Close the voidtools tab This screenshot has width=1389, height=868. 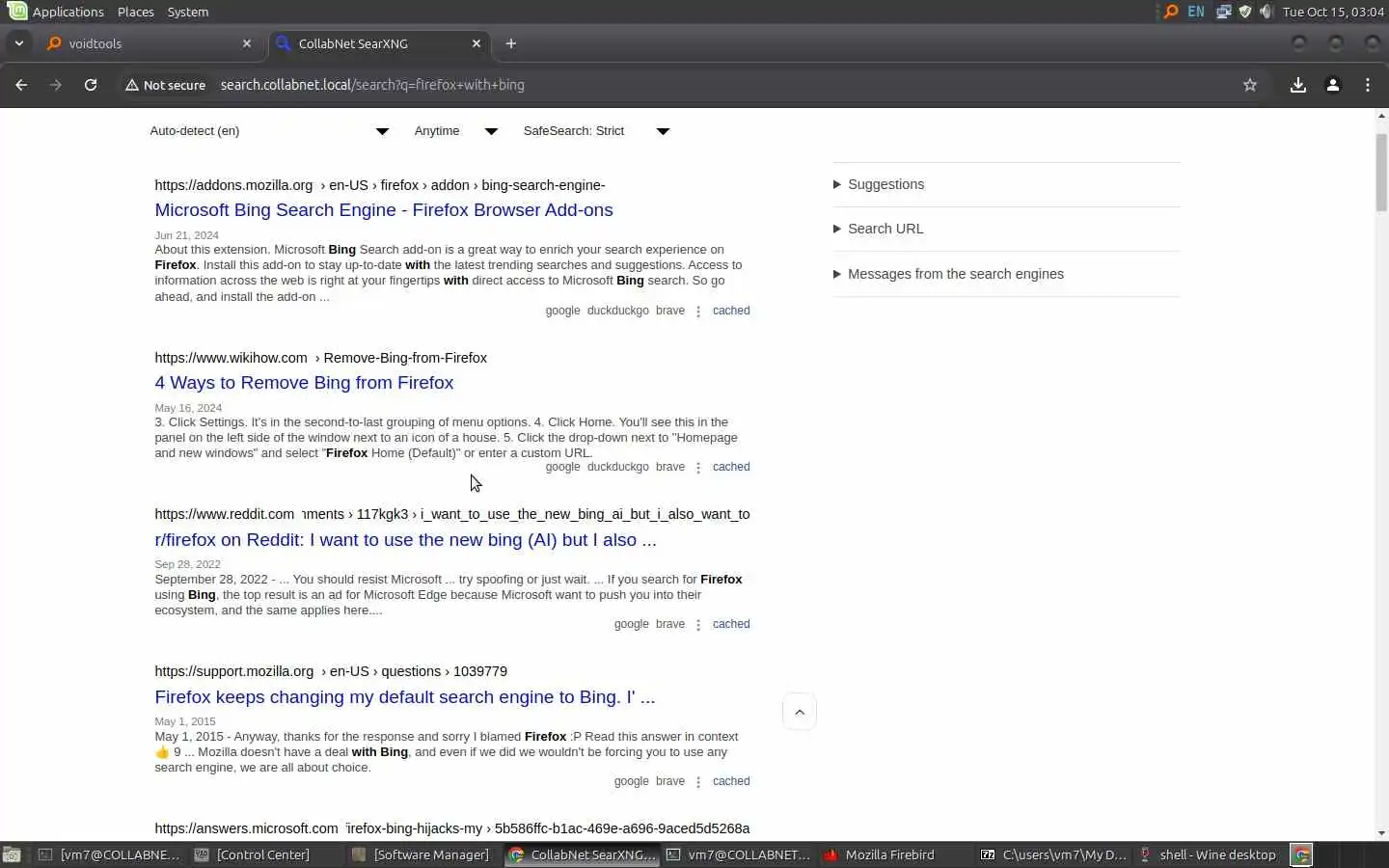247,43
